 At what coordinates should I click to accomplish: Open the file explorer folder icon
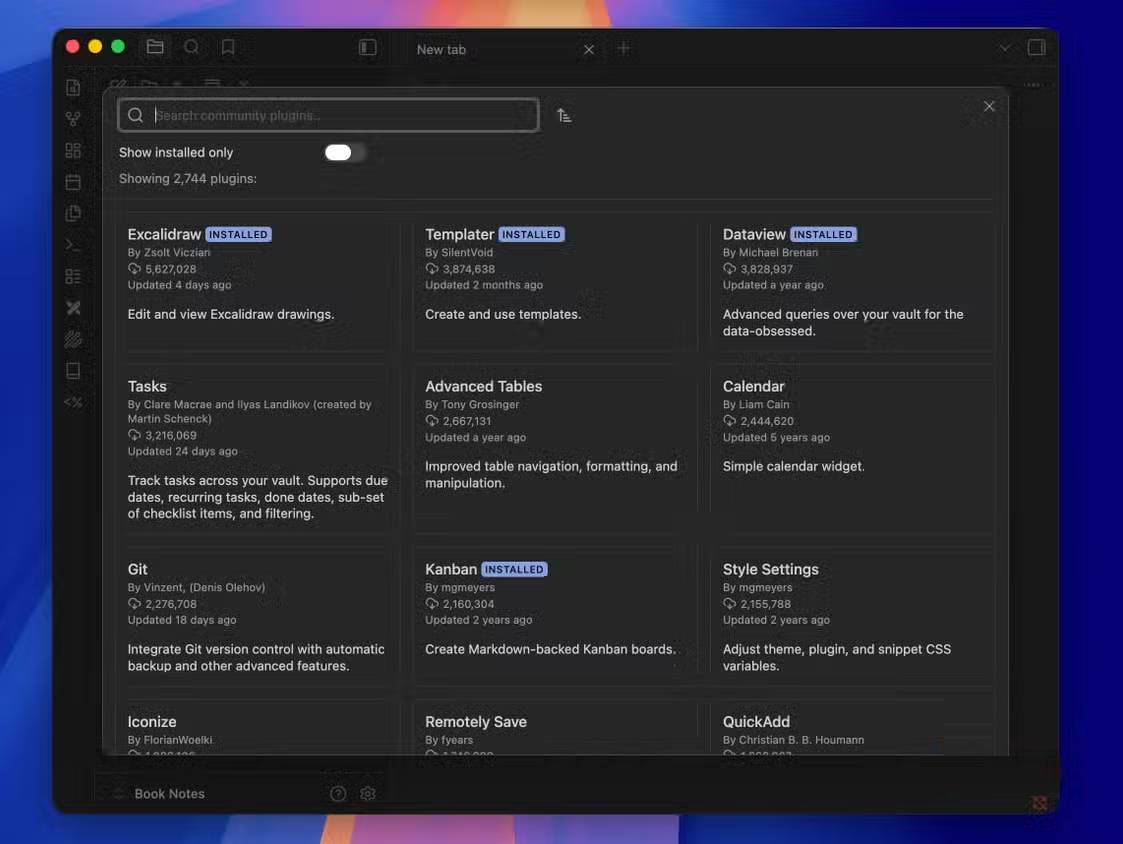(155, 47)
